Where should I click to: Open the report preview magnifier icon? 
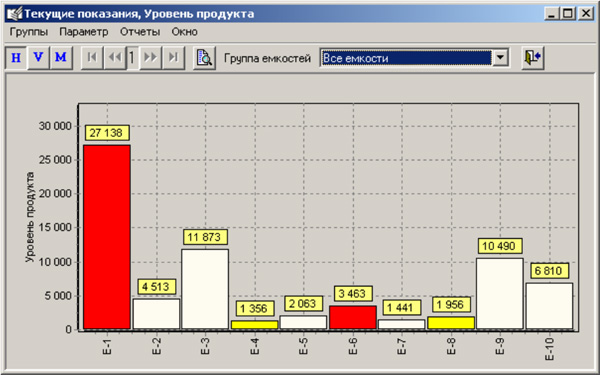[x=204, y=58]
